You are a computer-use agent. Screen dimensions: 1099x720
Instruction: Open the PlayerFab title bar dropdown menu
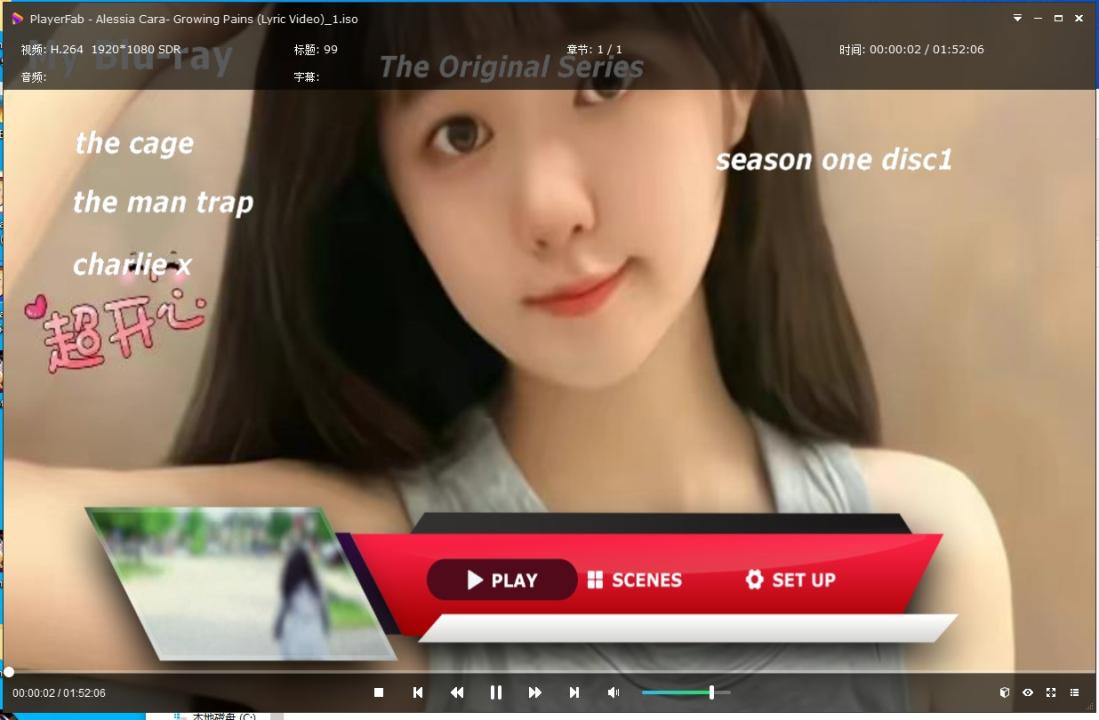(x=1017, y=18)
